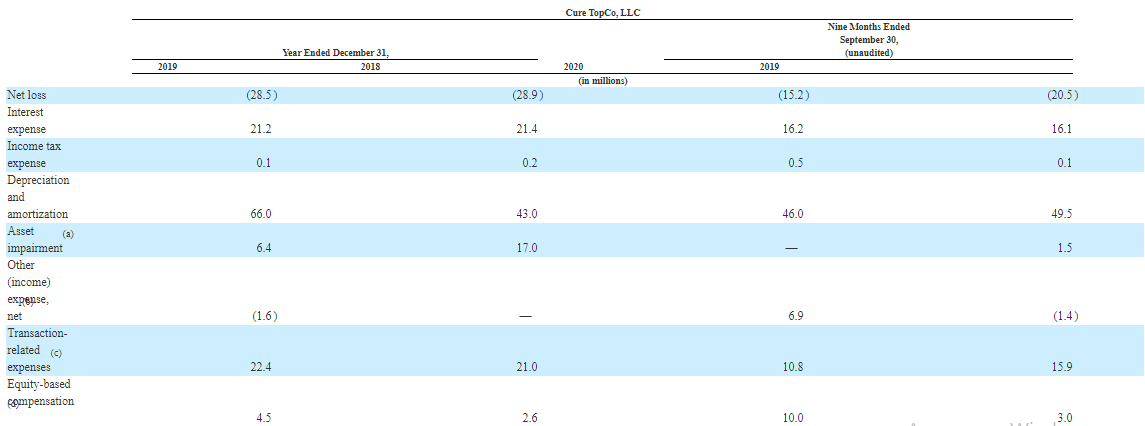
Task: Select the Asset impairment row label
Action: coord(35,240)
